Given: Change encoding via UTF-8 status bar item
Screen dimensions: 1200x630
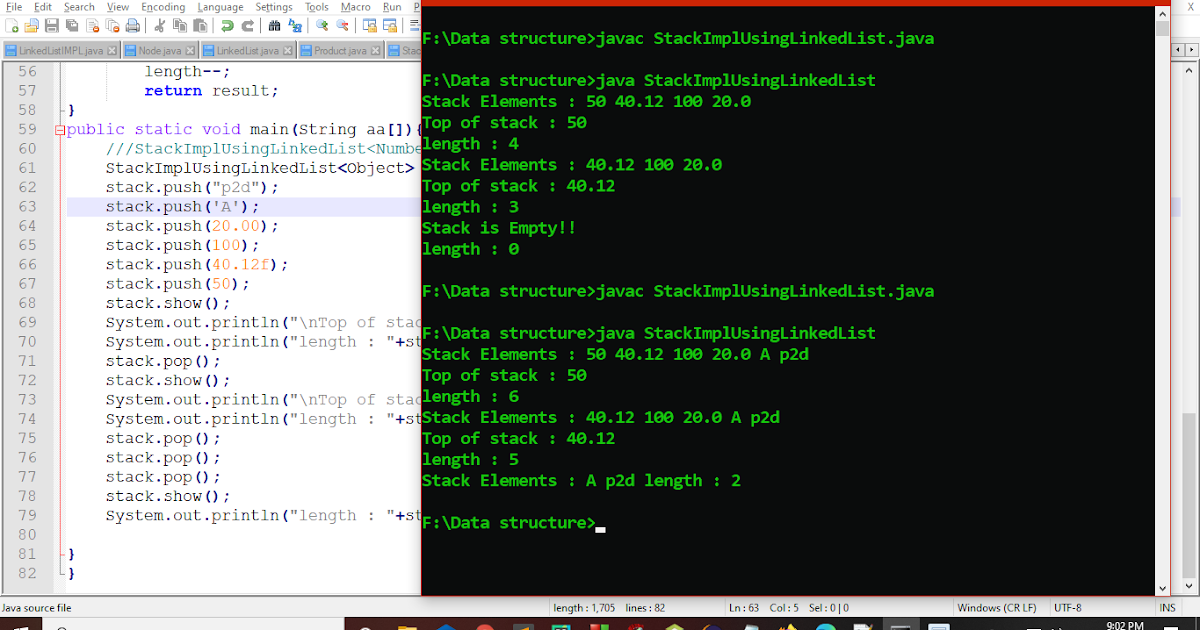Looking at the screenshot, I should (x=1067, y=607).
